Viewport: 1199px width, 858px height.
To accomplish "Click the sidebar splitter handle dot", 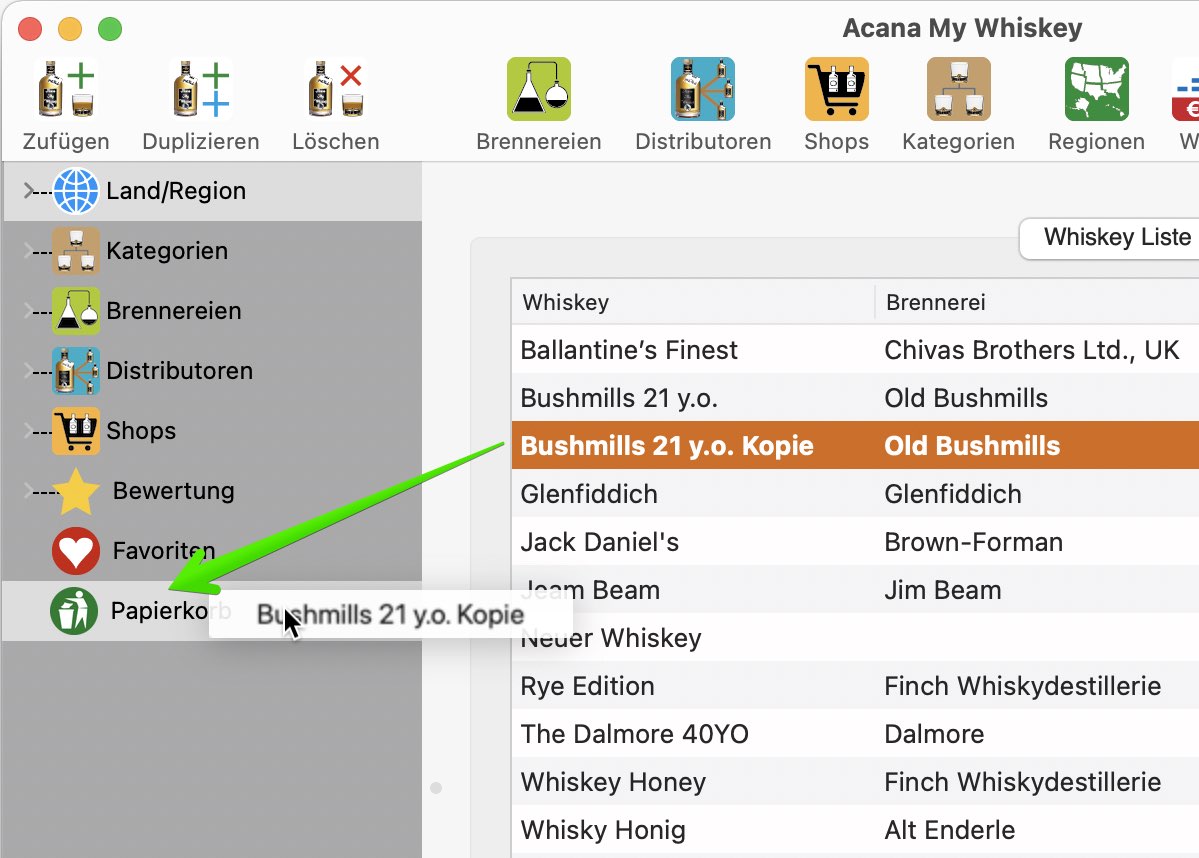I will (x=436, y=788).
